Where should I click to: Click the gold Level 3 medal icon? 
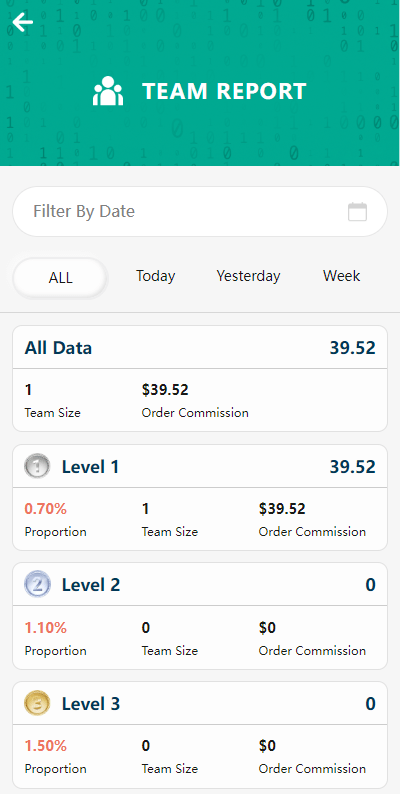tap(37, 703)
